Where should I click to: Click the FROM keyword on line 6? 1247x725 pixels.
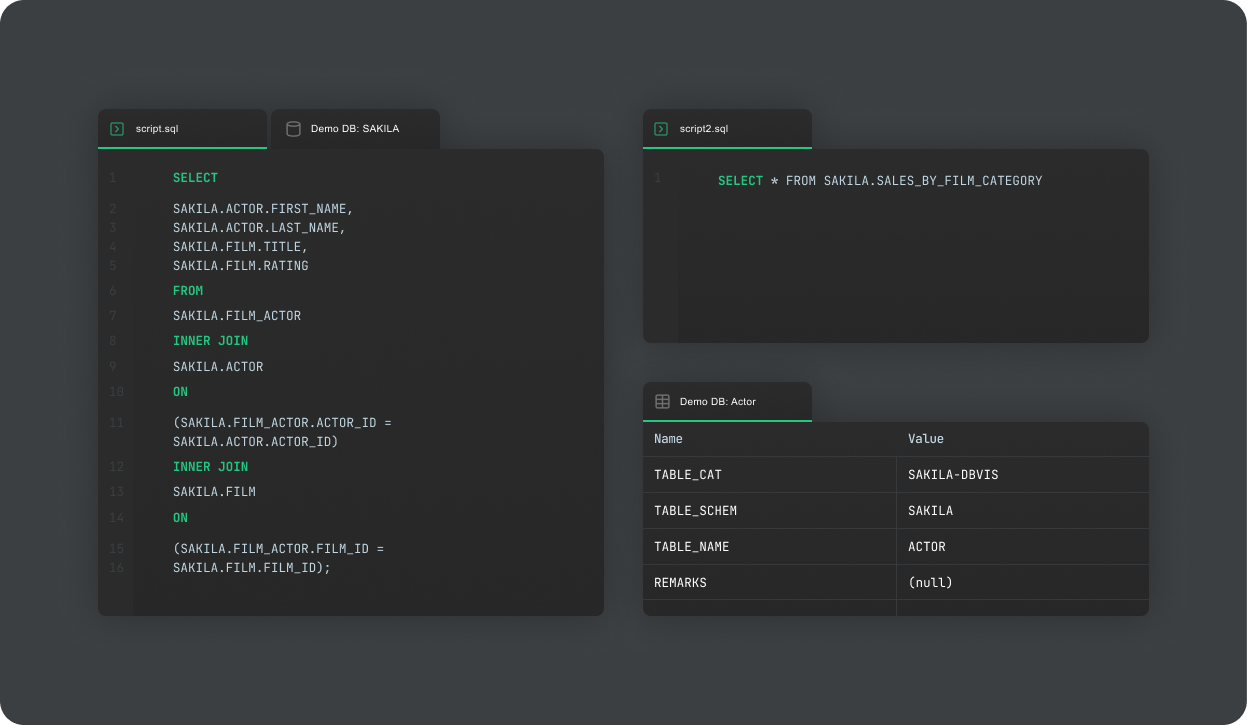(x=187, y=290)
